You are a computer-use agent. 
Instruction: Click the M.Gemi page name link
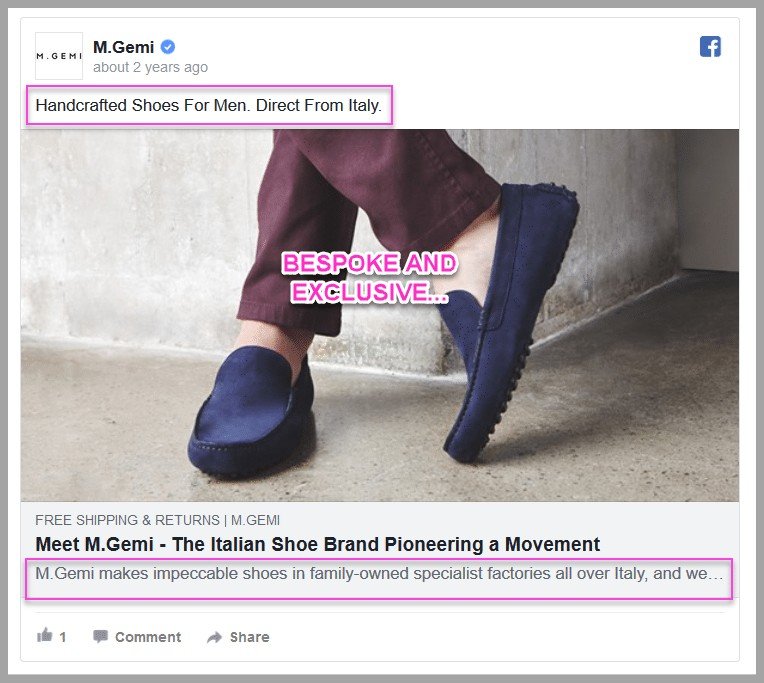[123, 47]
